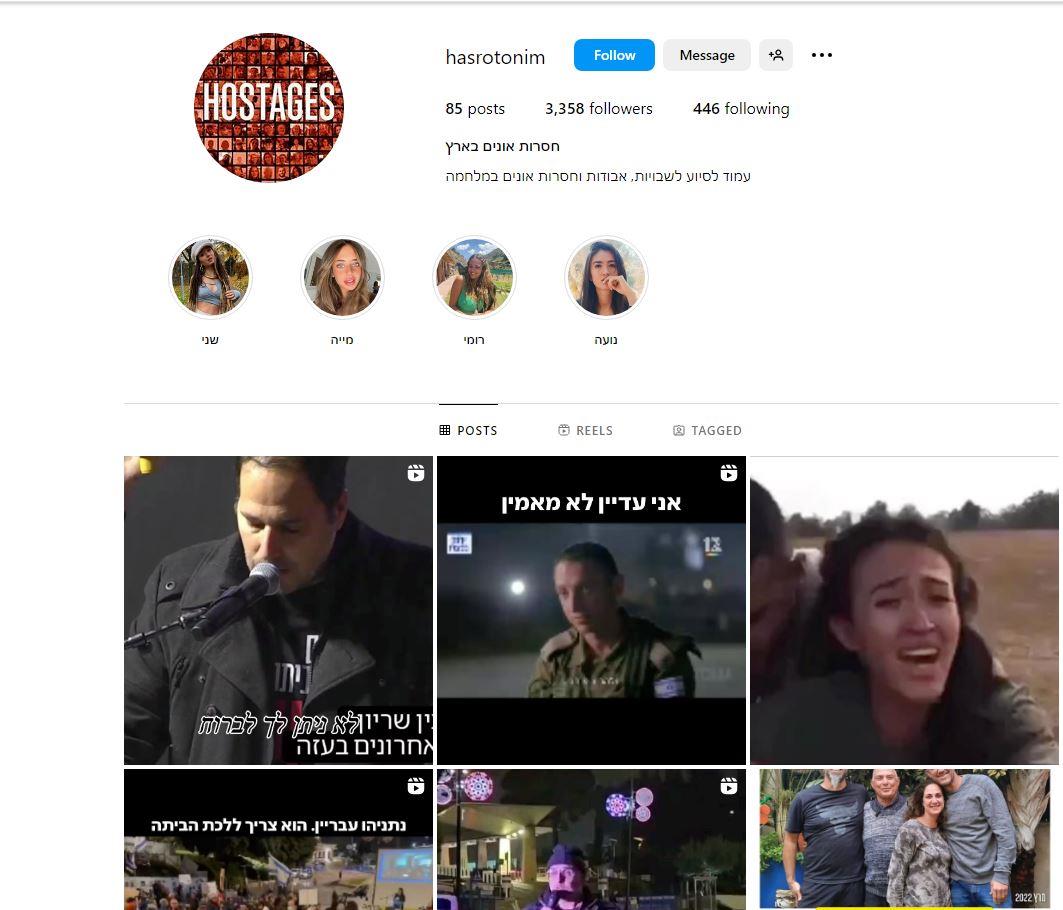
Task: Open the crying woman post thumbnail
Action: (904, 610)
